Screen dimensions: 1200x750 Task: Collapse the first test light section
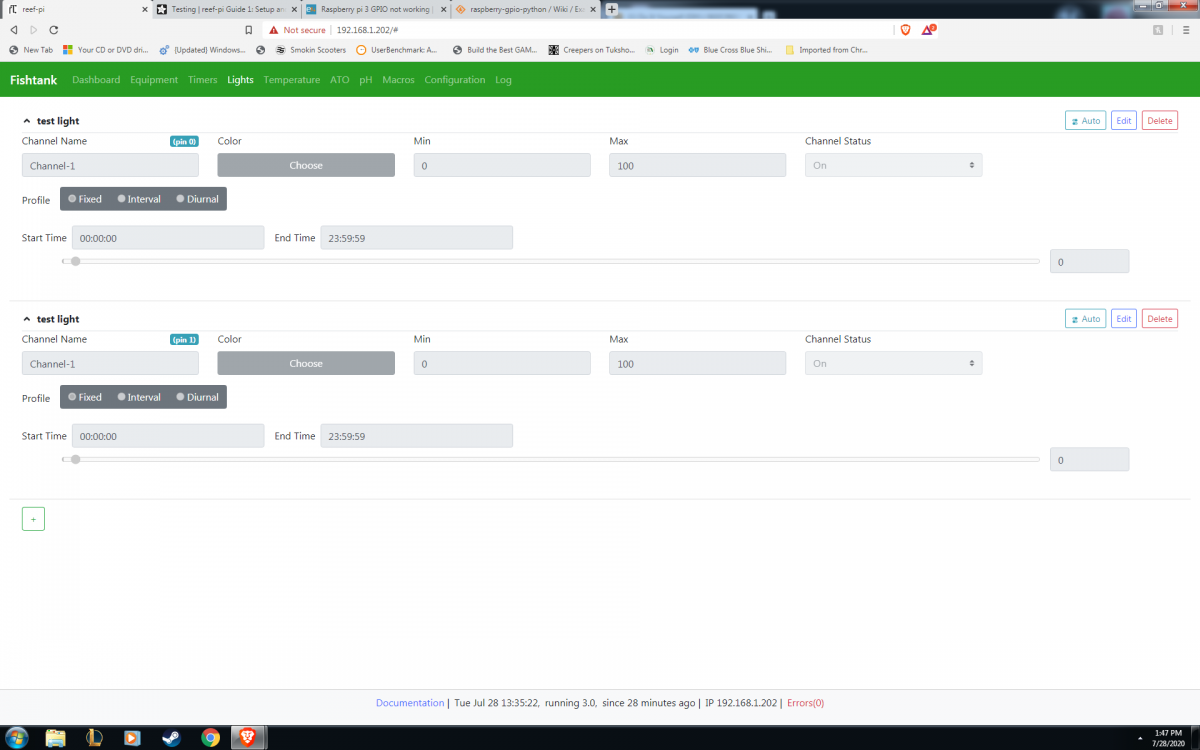(x=27, y=121)
